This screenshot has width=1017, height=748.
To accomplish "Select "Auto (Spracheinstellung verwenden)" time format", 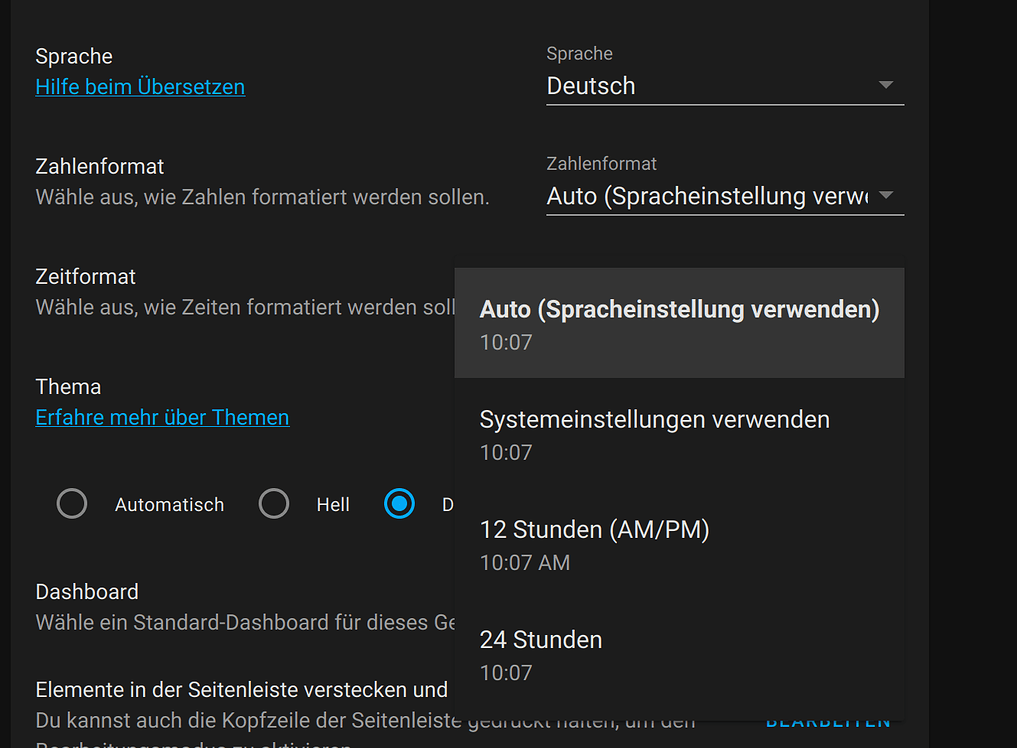I will click(679, 322).
